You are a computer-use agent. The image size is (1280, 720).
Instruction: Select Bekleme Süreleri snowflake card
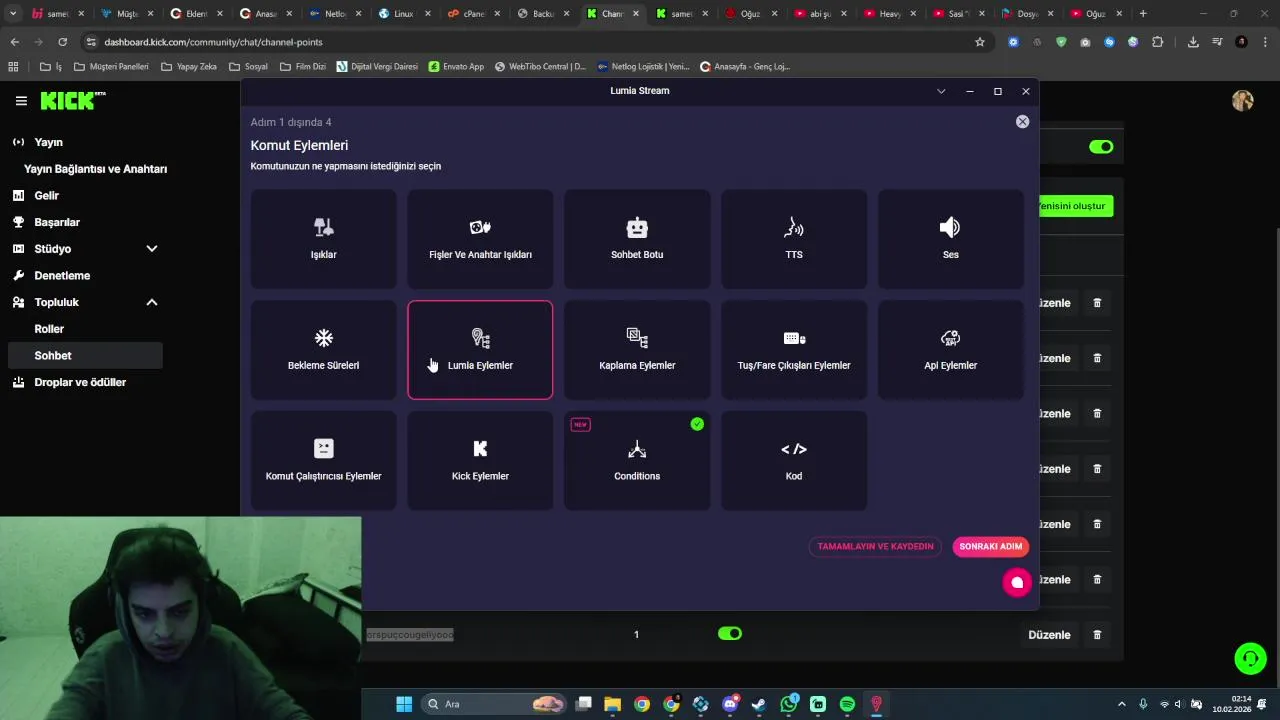[323, 350]
